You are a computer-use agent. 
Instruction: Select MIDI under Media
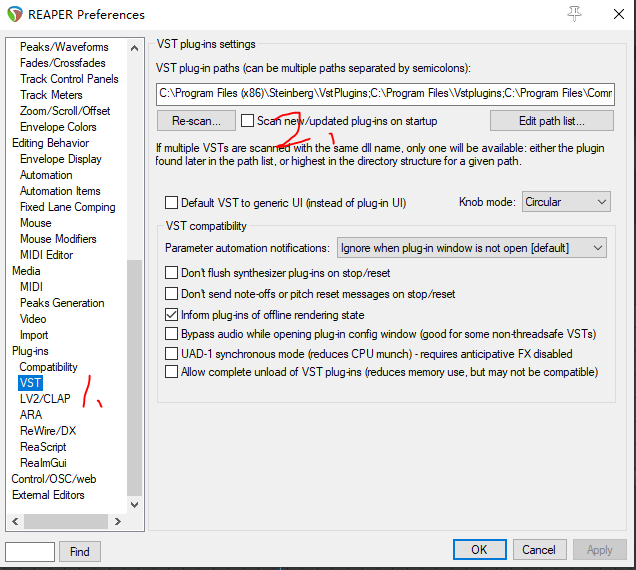(31, 287)
